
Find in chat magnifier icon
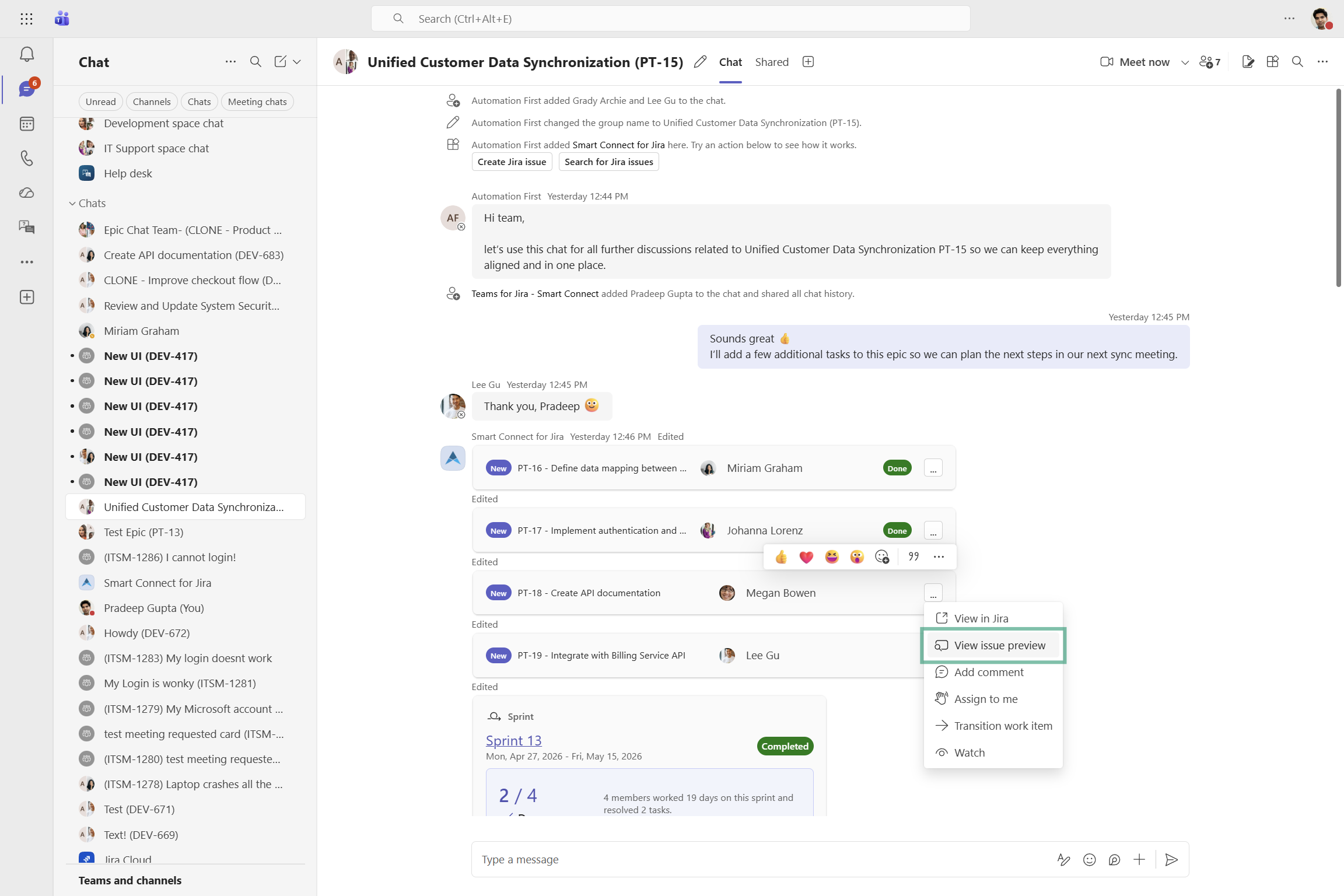(x=1297, y=62)
